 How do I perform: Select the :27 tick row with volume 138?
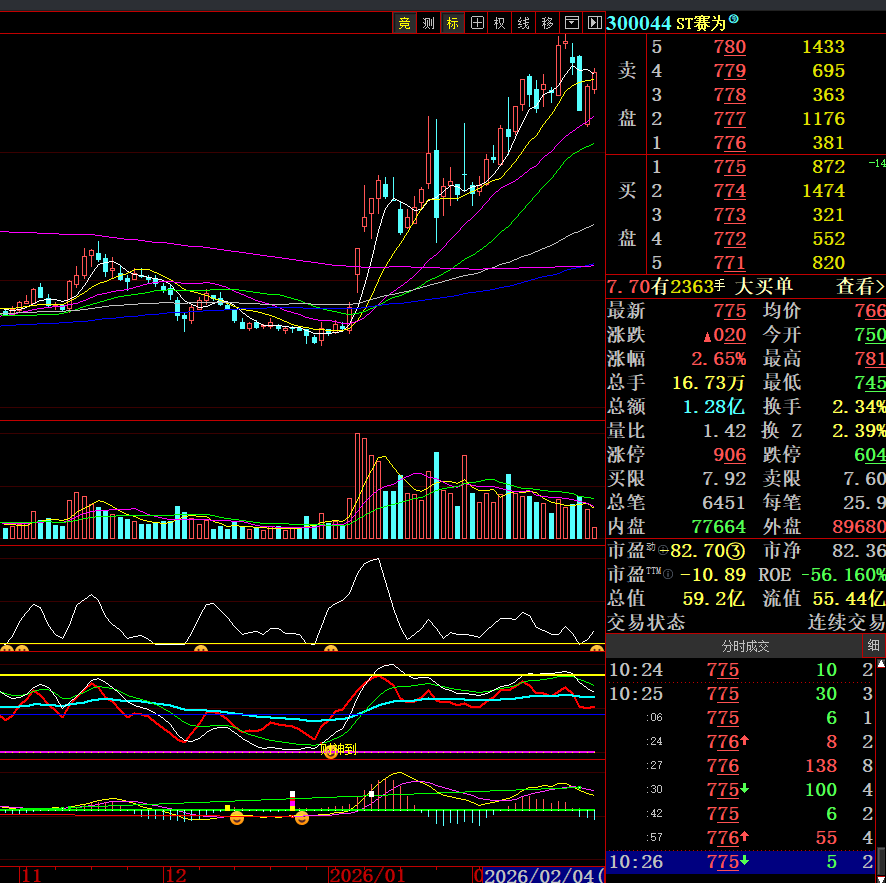(741, 766)
